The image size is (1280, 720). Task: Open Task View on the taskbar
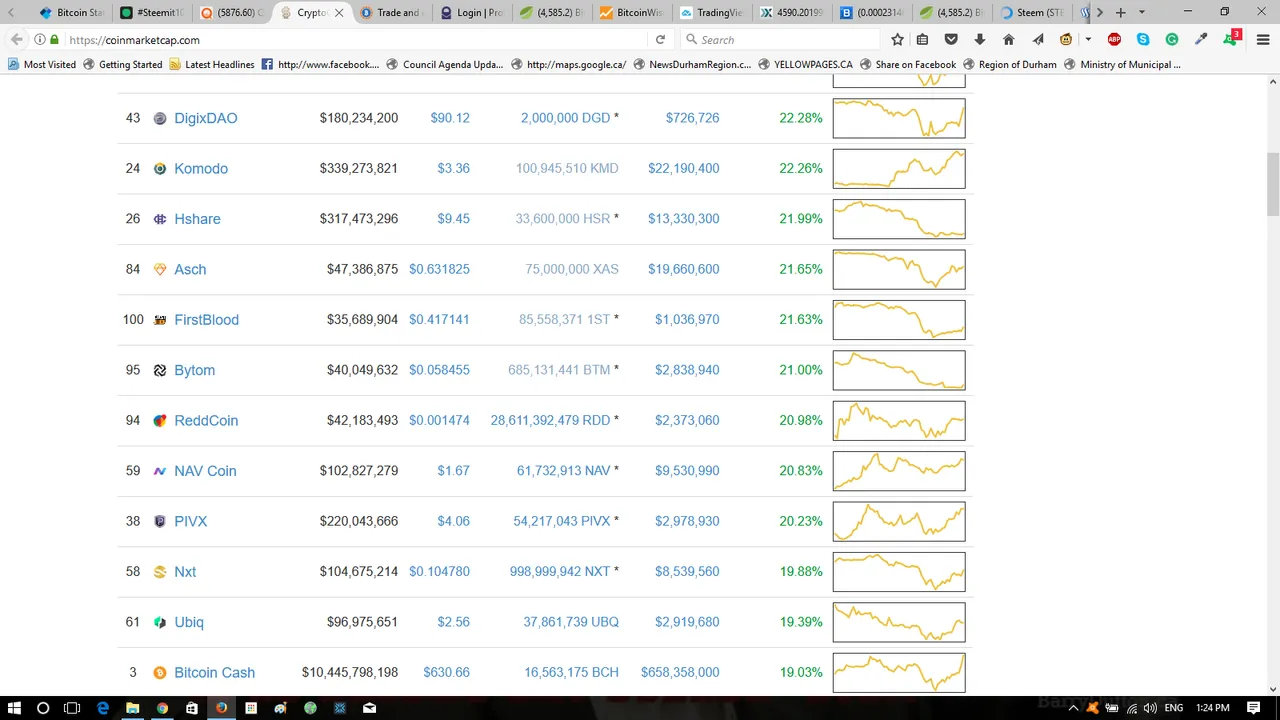pyautogui.click(x=72, y=708)
